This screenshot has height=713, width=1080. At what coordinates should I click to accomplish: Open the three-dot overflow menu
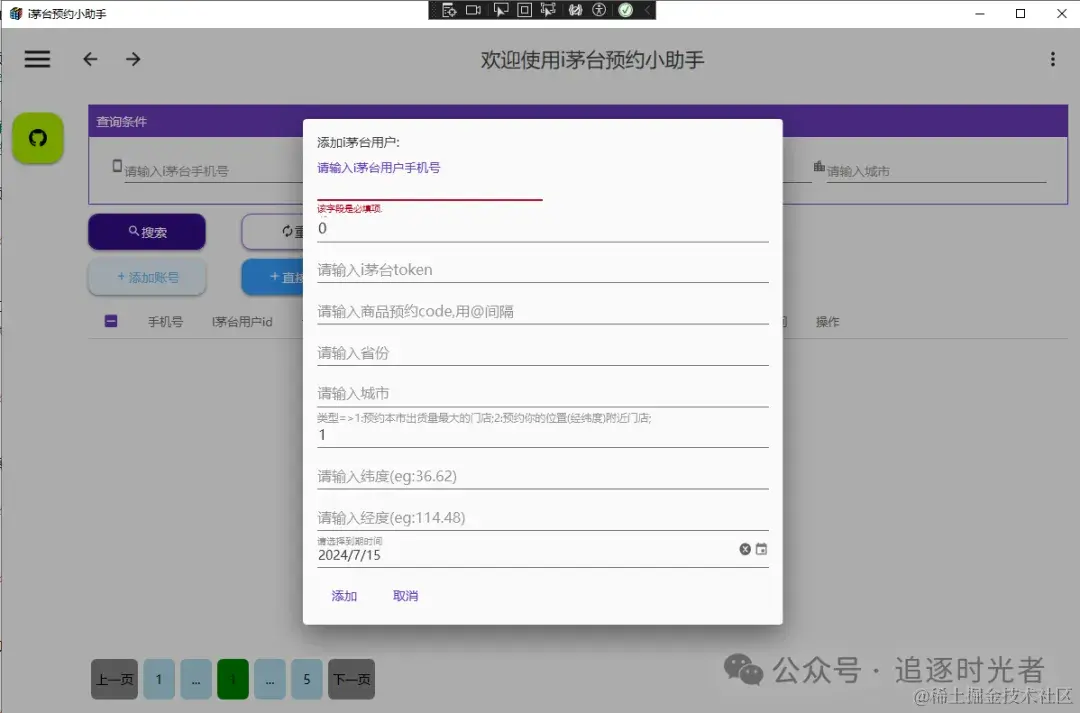tap(1052, 59)
